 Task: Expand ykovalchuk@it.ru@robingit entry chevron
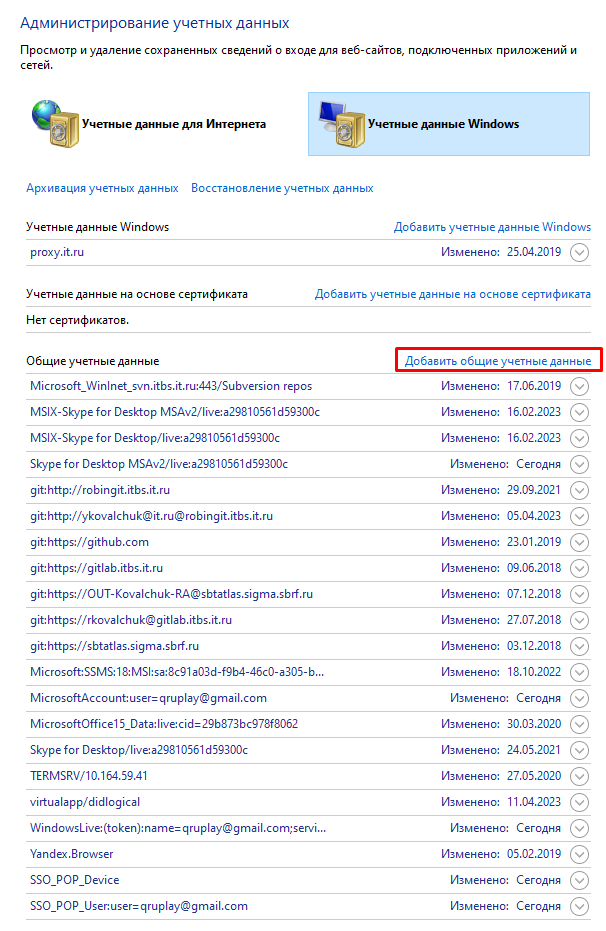pos(579,517)
